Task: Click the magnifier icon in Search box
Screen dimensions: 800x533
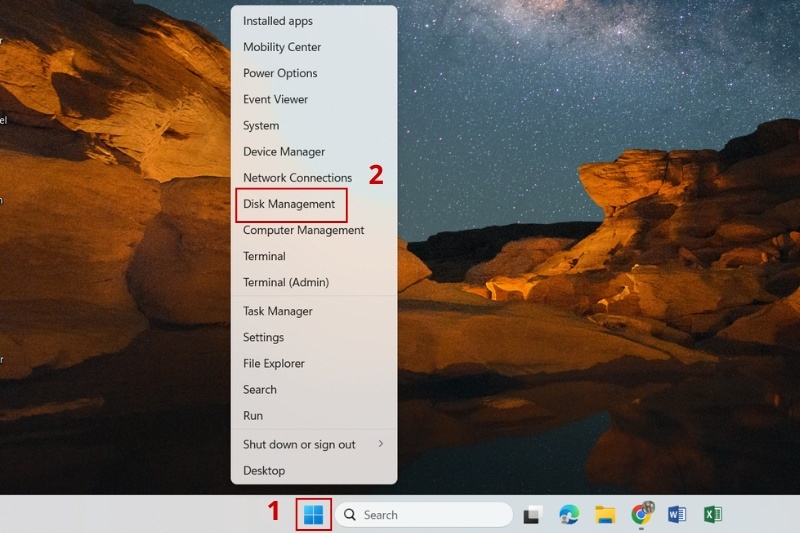Action: pos(350,515)
